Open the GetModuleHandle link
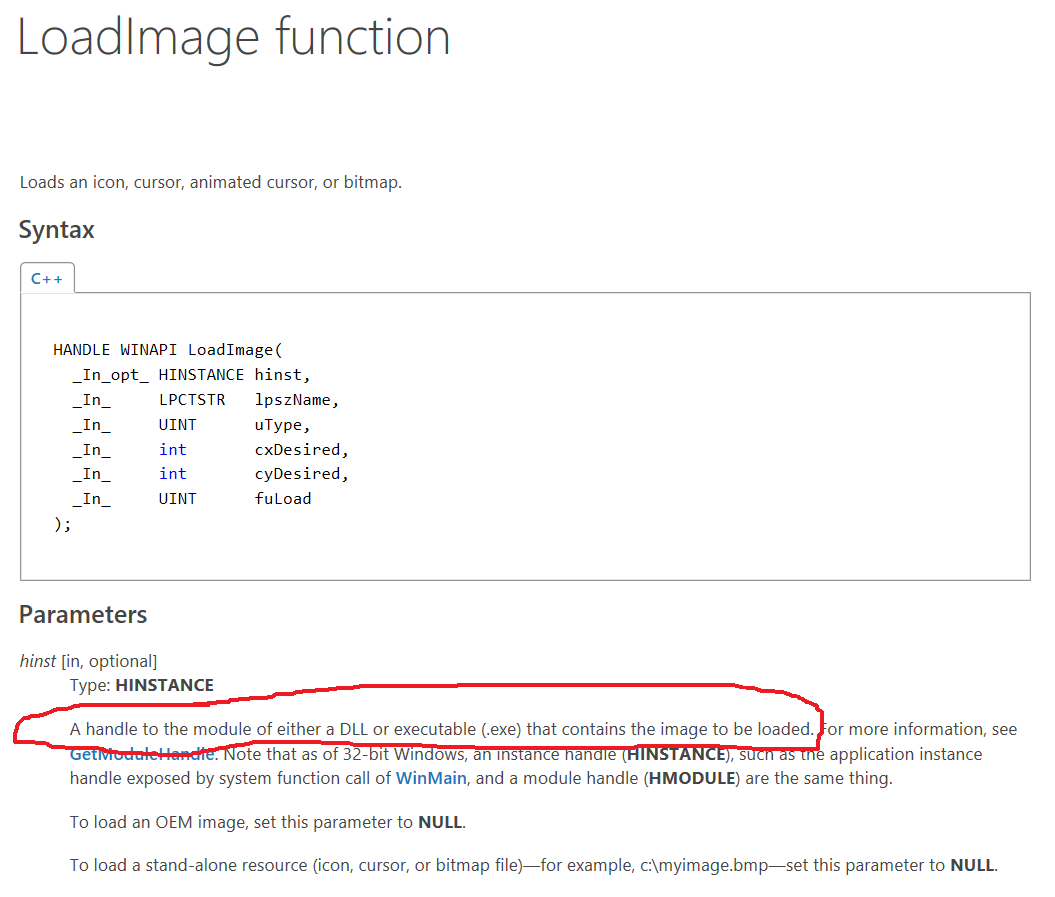This screenshot has height=897, width=1055. pos(141,754)
